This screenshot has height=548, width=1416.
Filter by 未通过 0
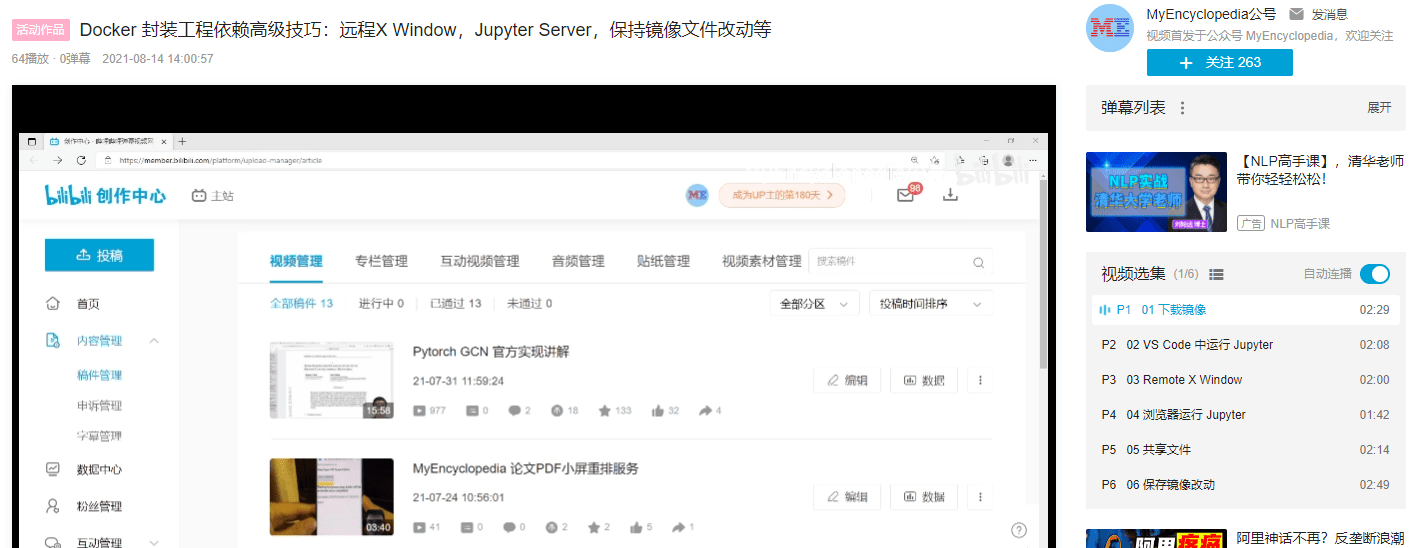[x=529, y=303]
